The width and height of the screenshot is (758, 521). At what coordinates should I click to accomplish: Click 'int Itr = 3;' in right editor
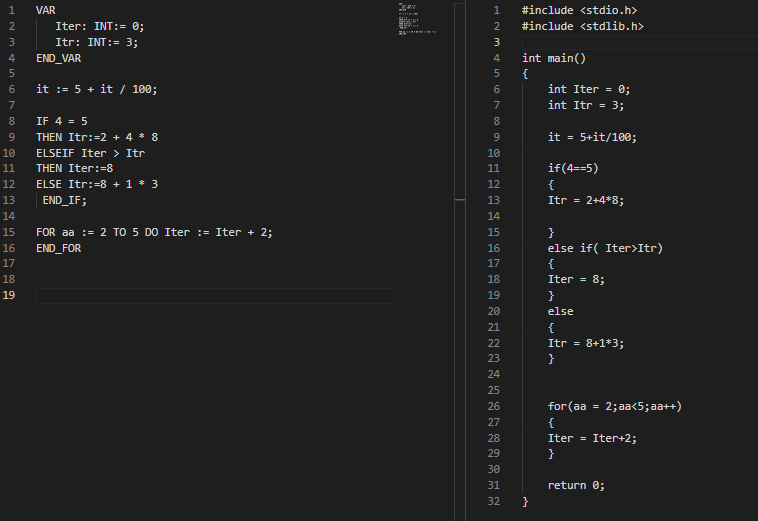coord(586,105)
